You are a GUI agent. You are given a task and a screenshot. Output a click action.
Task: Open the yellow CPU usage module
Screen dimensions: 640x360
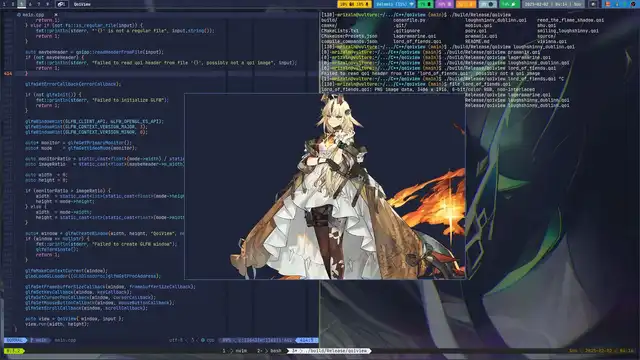tap(354, 4)
